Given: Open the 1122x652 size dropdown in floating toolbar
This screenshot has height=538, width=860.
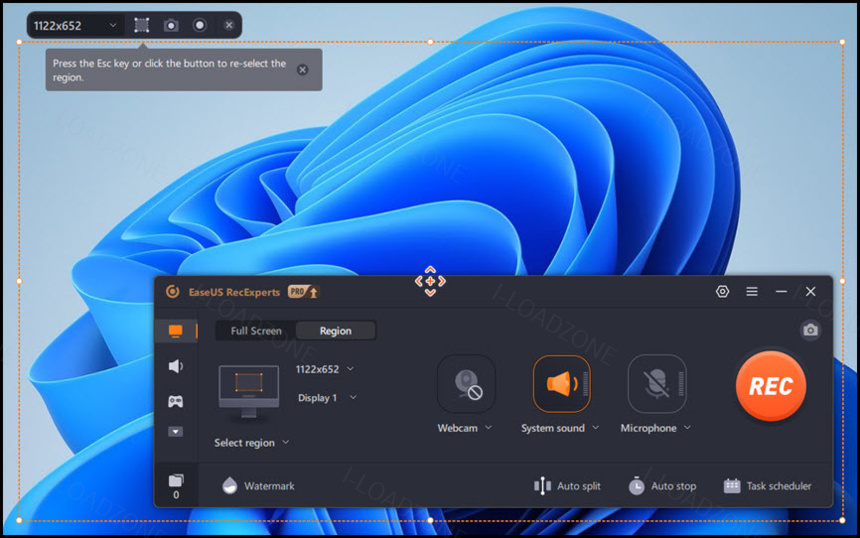Looking at the screenshot, I should 75,26.
